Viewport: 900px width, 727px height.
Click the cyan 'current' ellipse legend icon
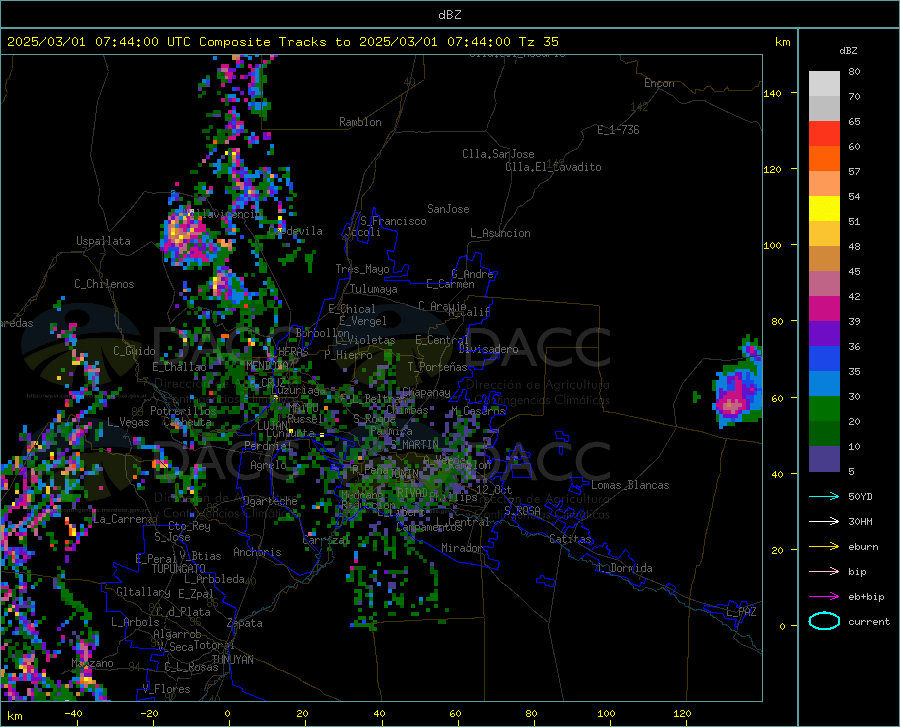tap(824, 621)
